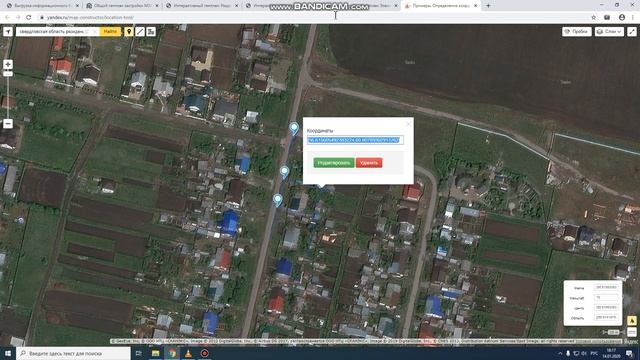Open the Chrome profile avatar
Screen dimensions: 640x360
tap(622, 17)
